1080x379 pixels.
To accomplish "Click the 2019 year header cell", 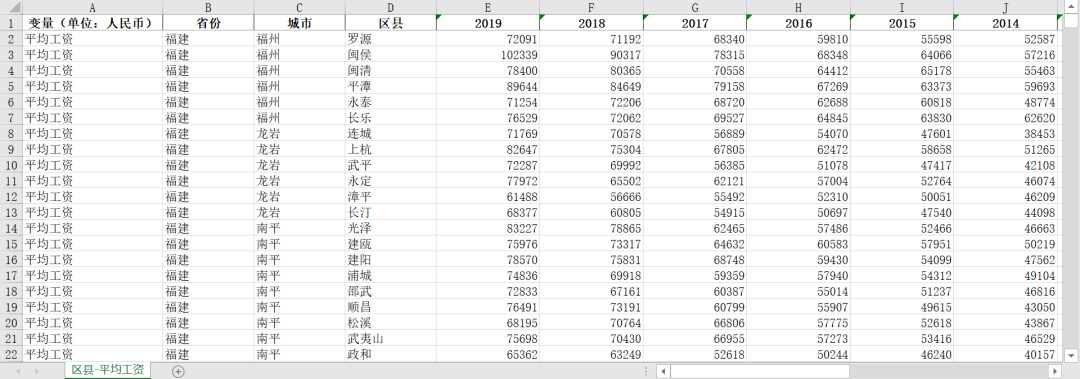I will tap(488, 23).
